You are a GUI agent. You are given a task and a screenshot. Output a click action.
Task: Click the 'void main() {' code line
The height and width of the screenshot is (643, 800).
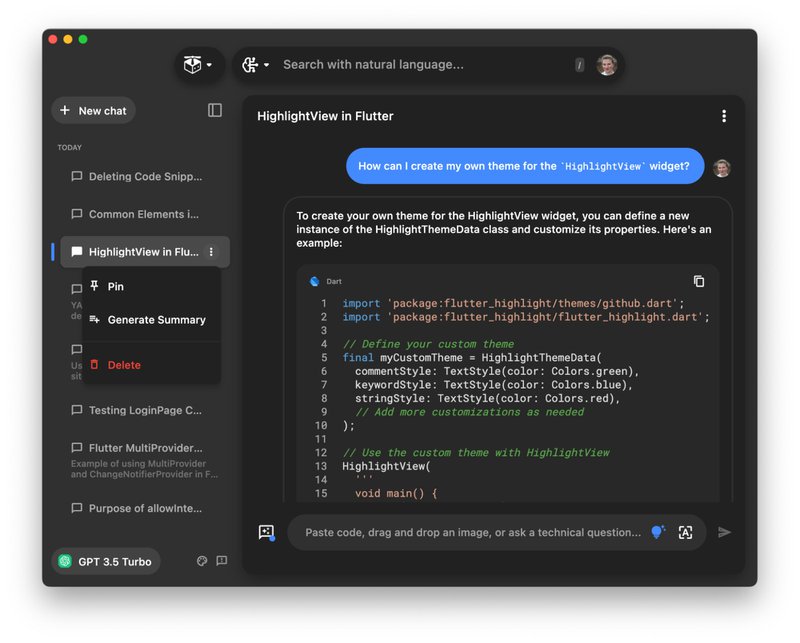396,493
